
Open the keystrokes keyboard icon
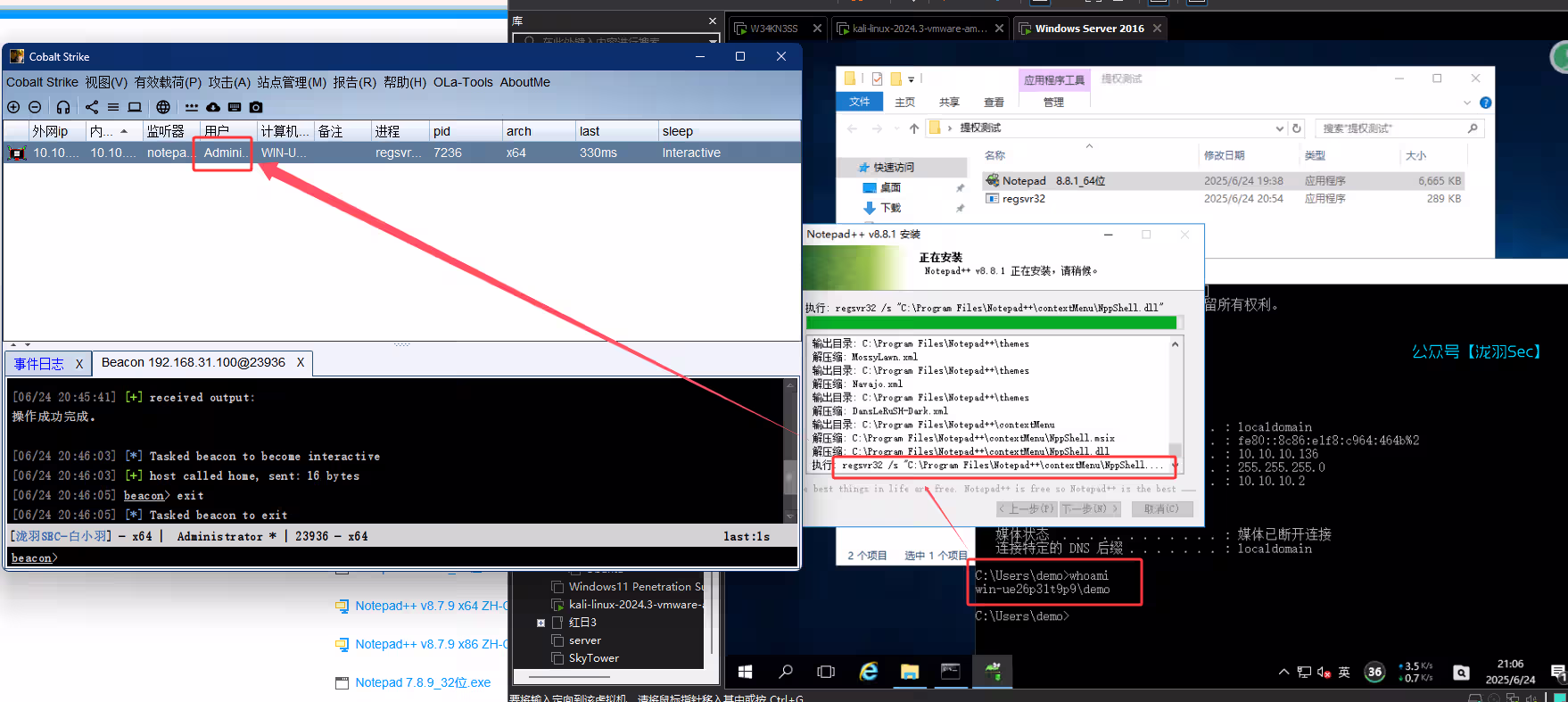(x=235, y=107)
